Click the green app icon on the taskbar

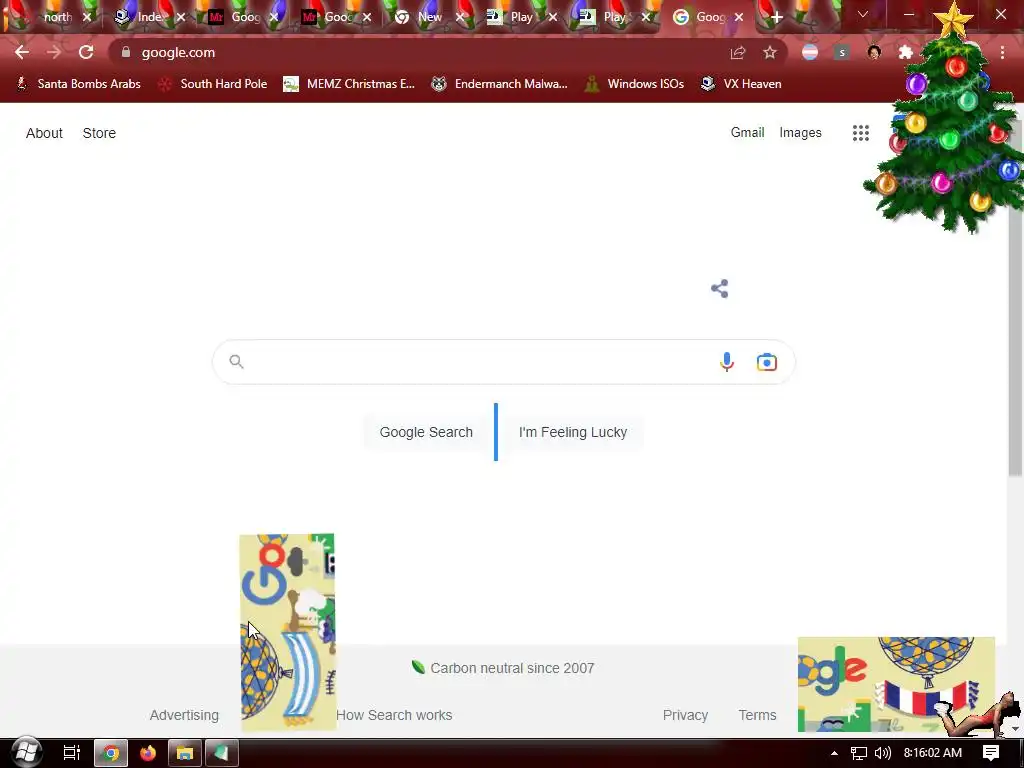click(221, 753)
